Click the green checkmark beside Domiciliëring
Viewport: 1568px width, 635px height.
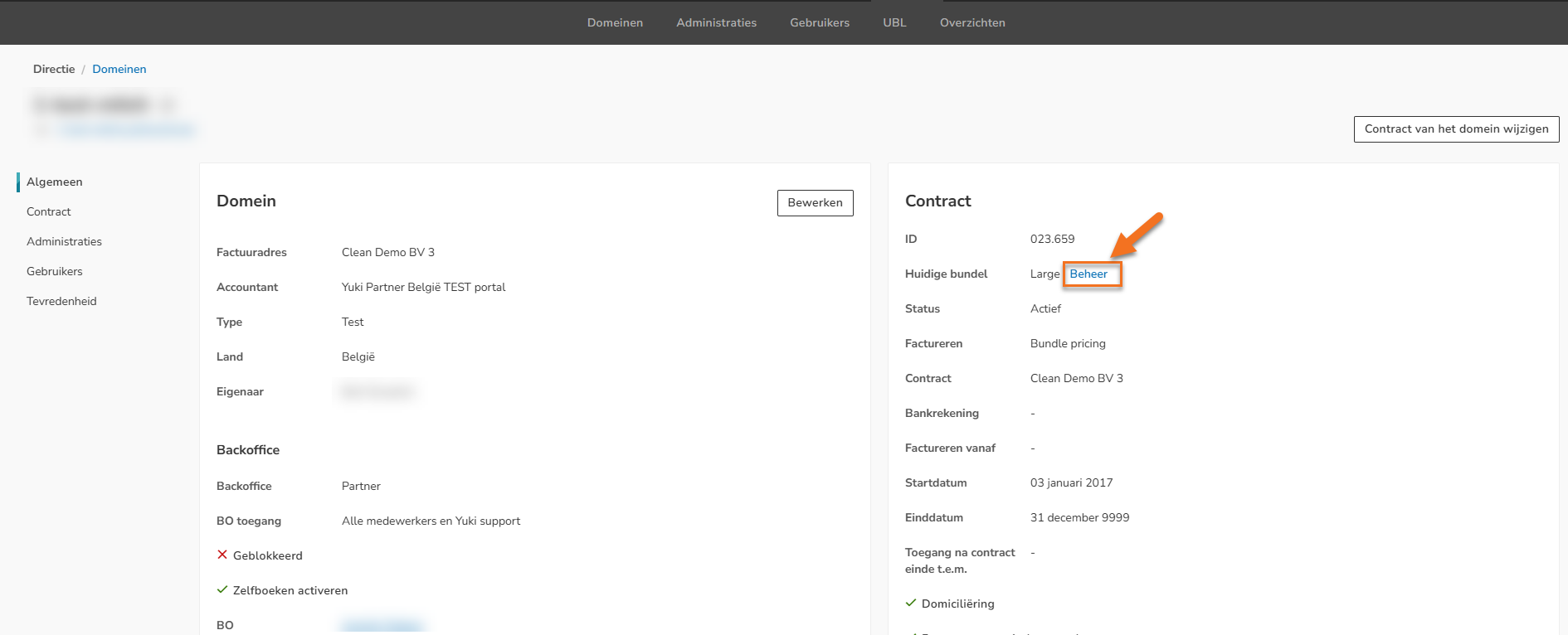[x=911, y=603]
